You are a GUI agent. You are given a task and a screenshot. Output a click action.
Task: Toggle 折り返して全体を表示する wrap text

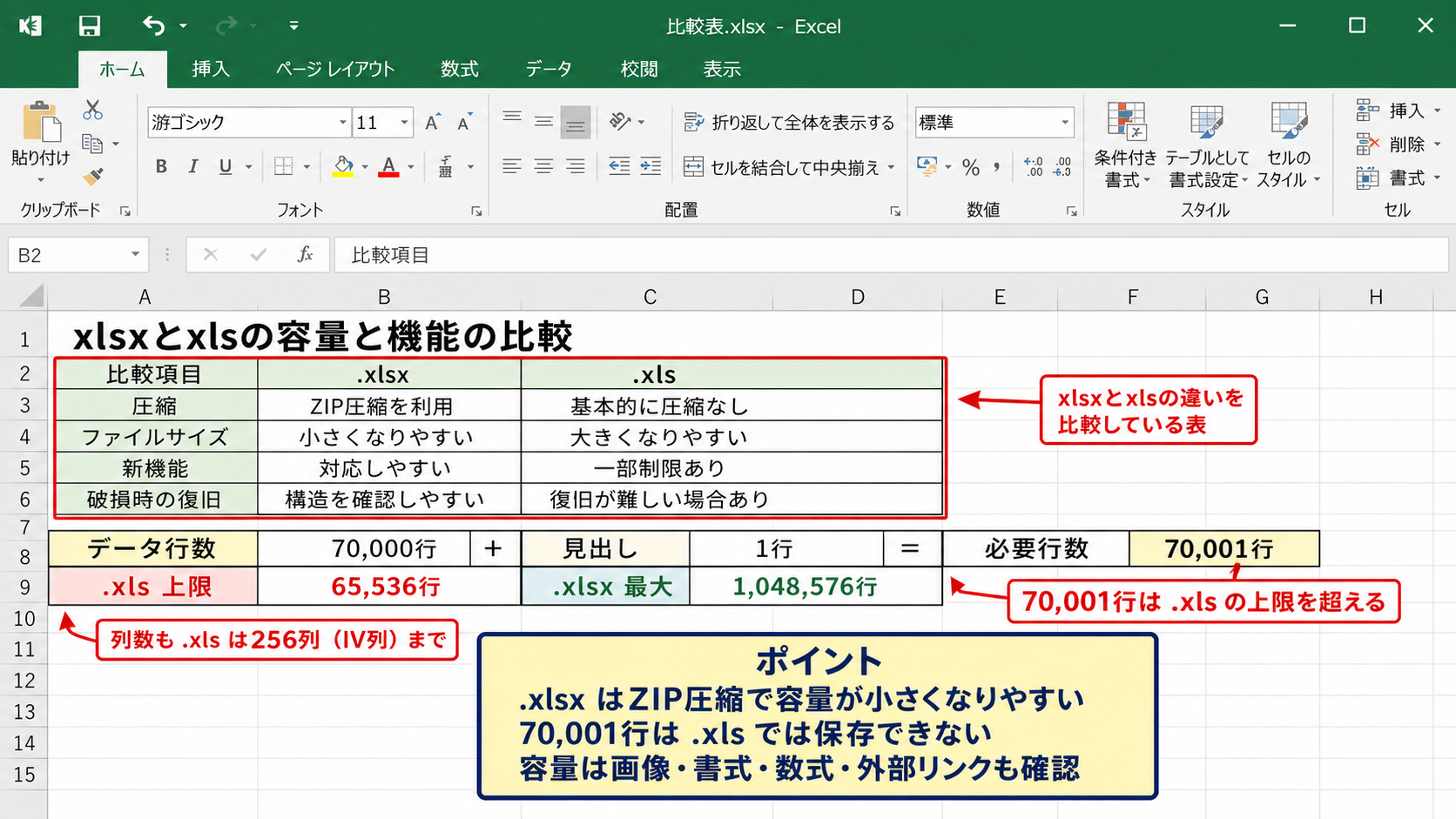790,123
